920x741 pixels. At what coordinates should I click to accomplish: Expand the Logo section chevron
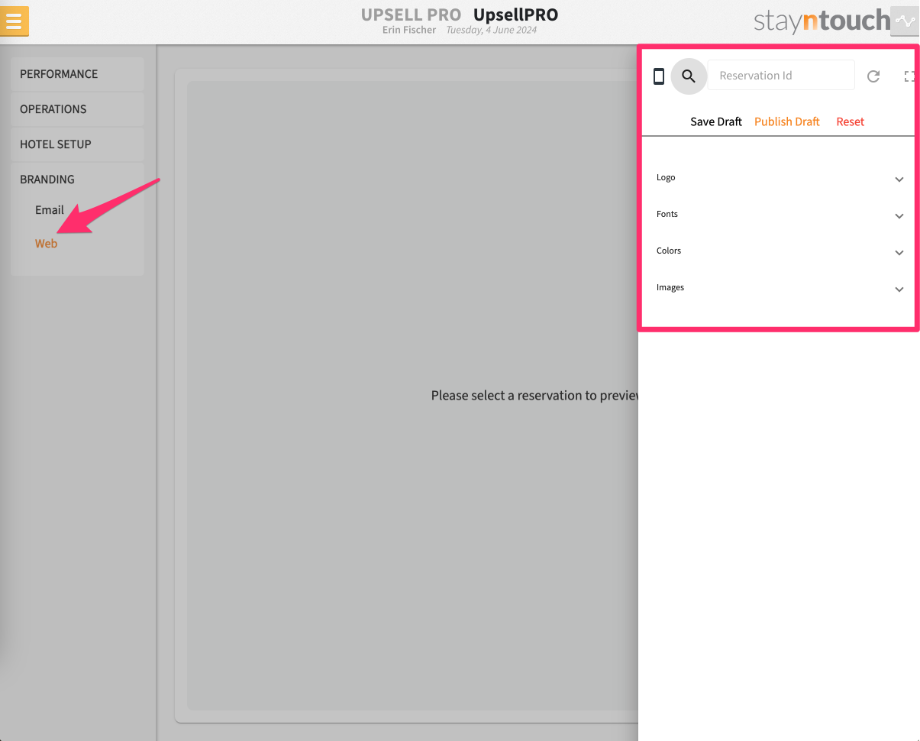(899, 179)
